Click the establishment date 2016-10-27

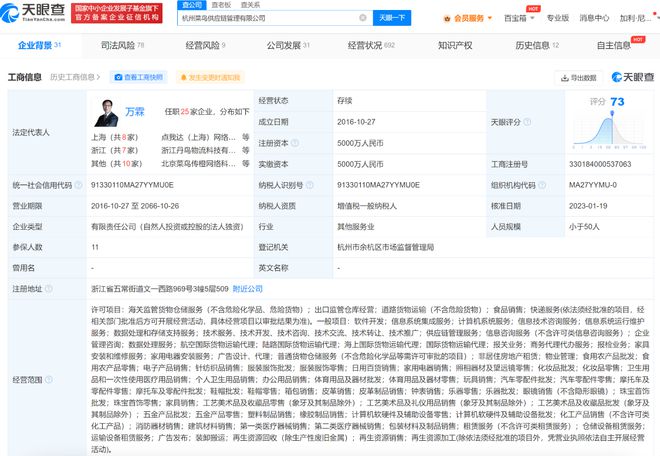[356, 122]
